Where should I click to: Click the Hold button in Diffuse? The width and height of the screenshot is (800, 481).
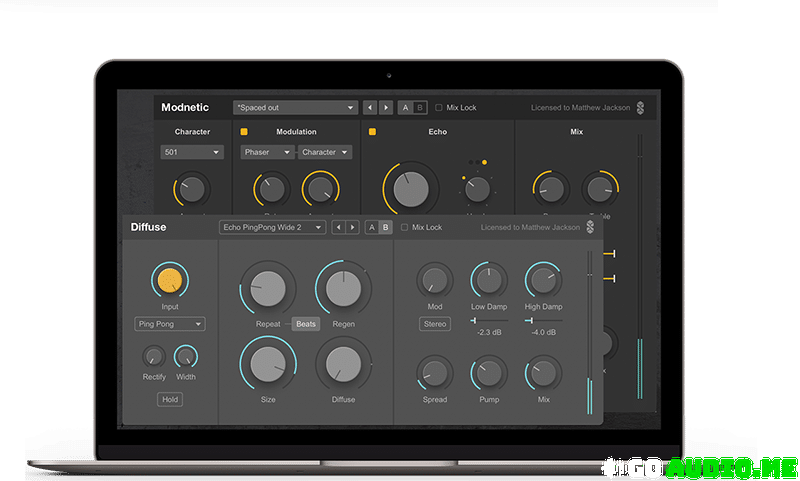pos(170,399)
